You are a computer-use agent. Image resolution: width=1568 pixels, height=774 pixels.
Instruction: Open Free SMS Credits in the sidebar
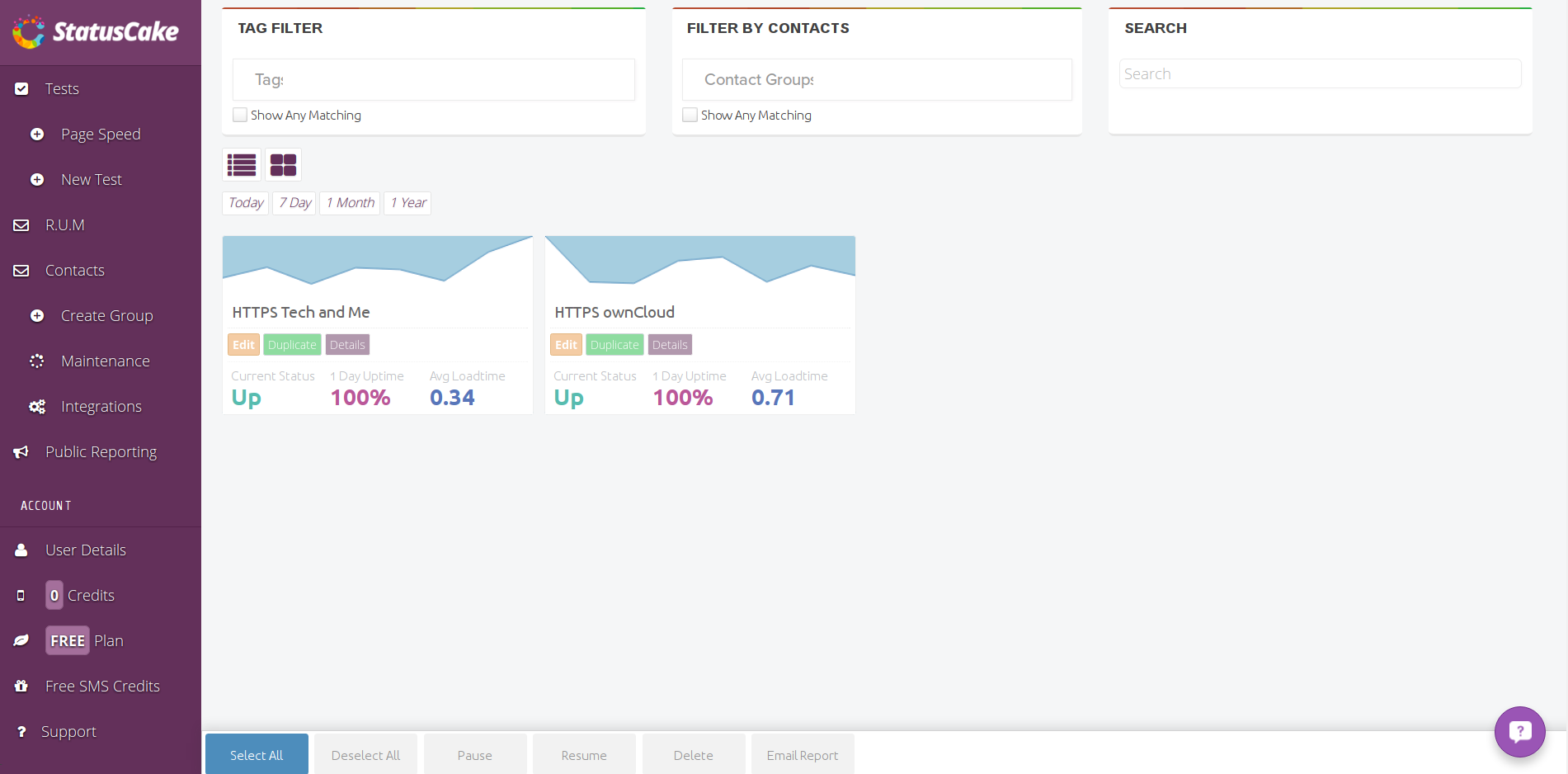coord(102,686)
